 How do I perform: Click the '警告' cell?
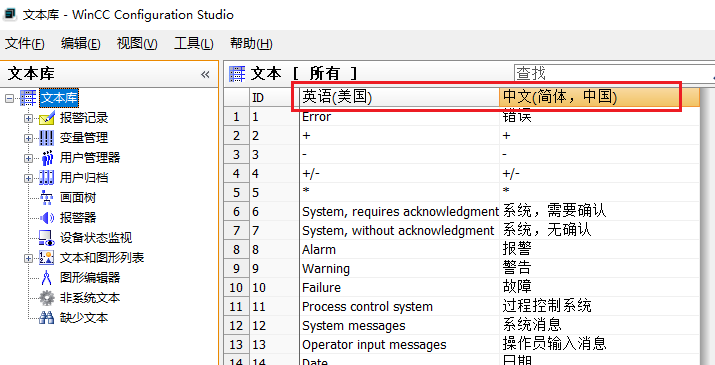click(600, 269)
